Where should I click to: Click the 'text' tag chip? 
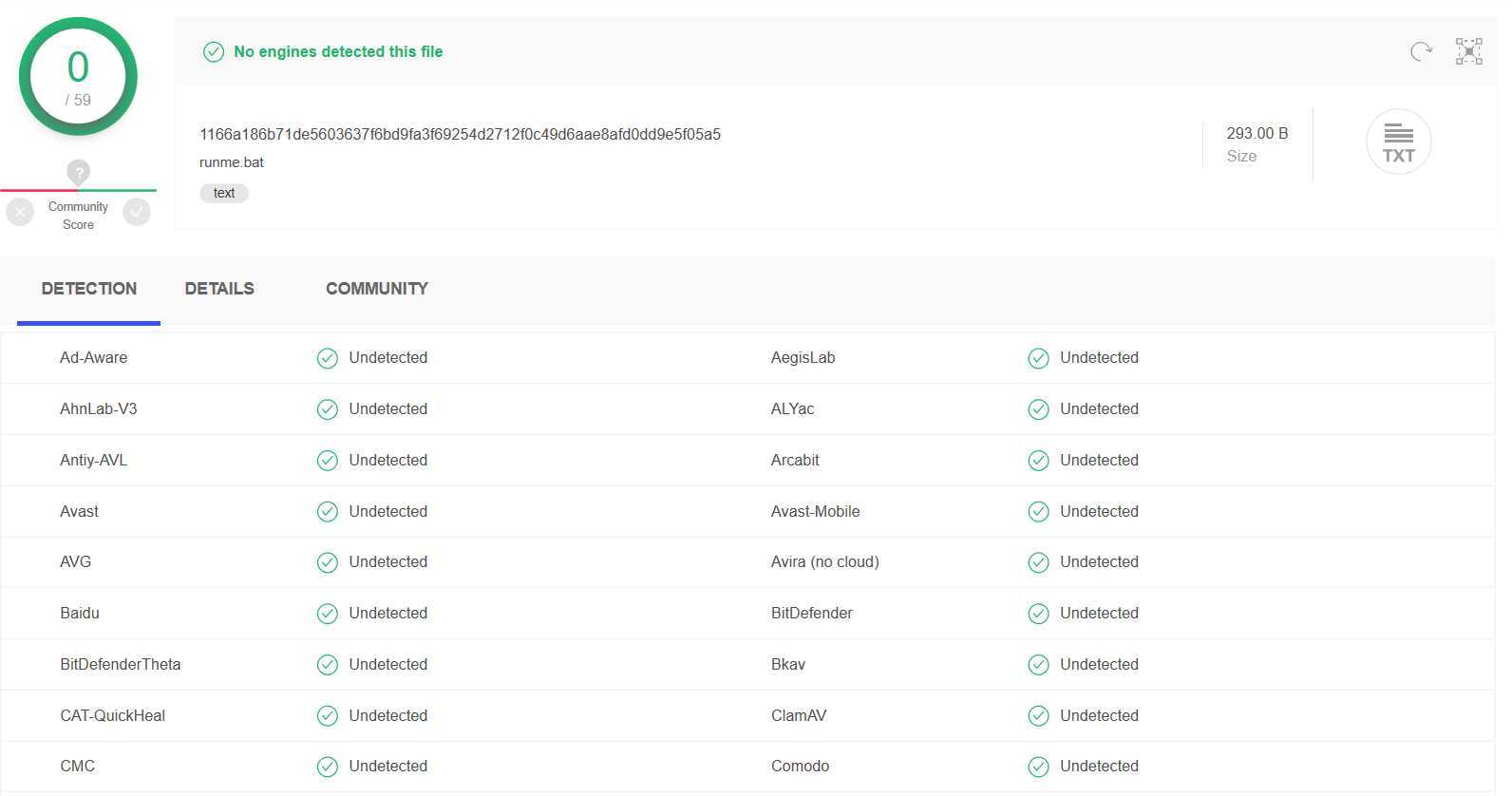224,193
